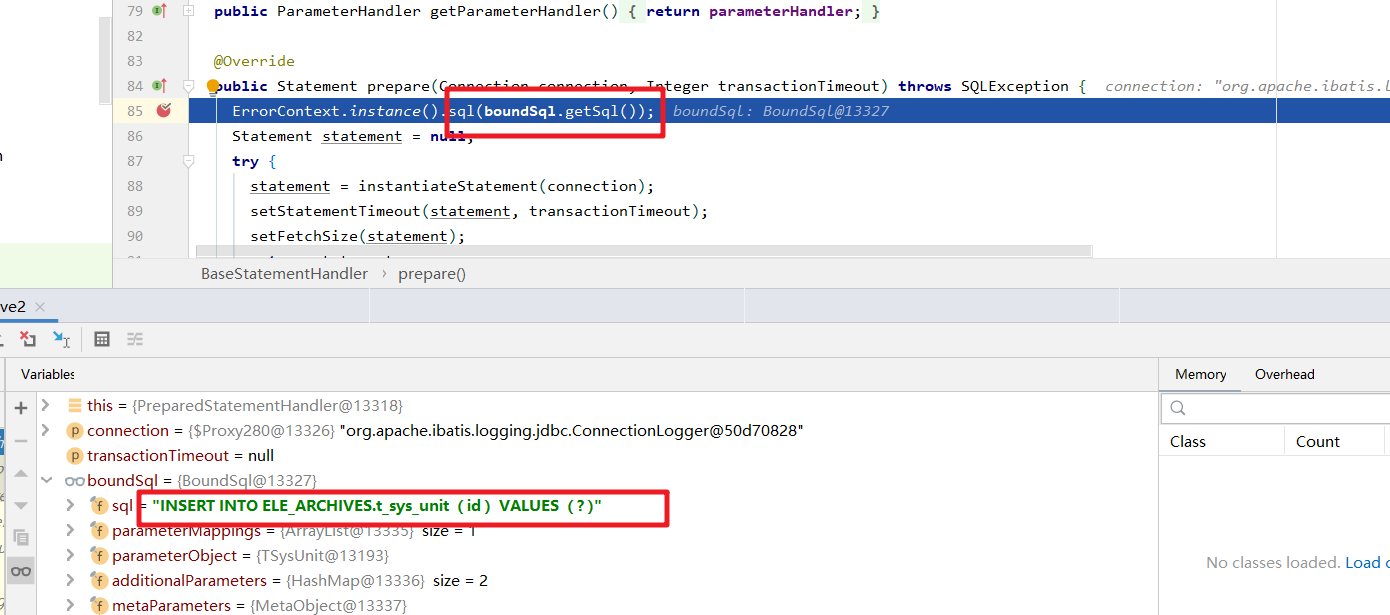
Task: Click BaseStatementHandler in the breadcrumb
Action: [x=284, y=273]
